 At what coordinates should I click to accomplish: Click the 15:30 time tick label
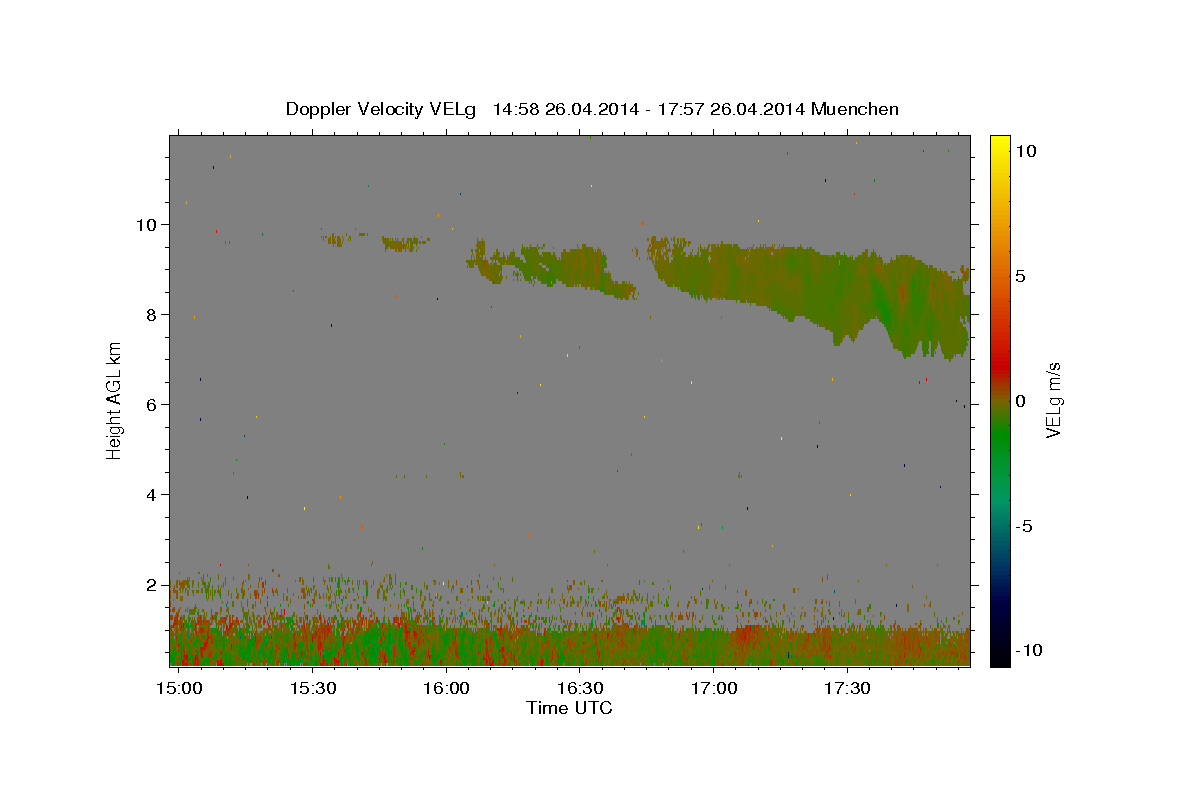coord(312,689)
